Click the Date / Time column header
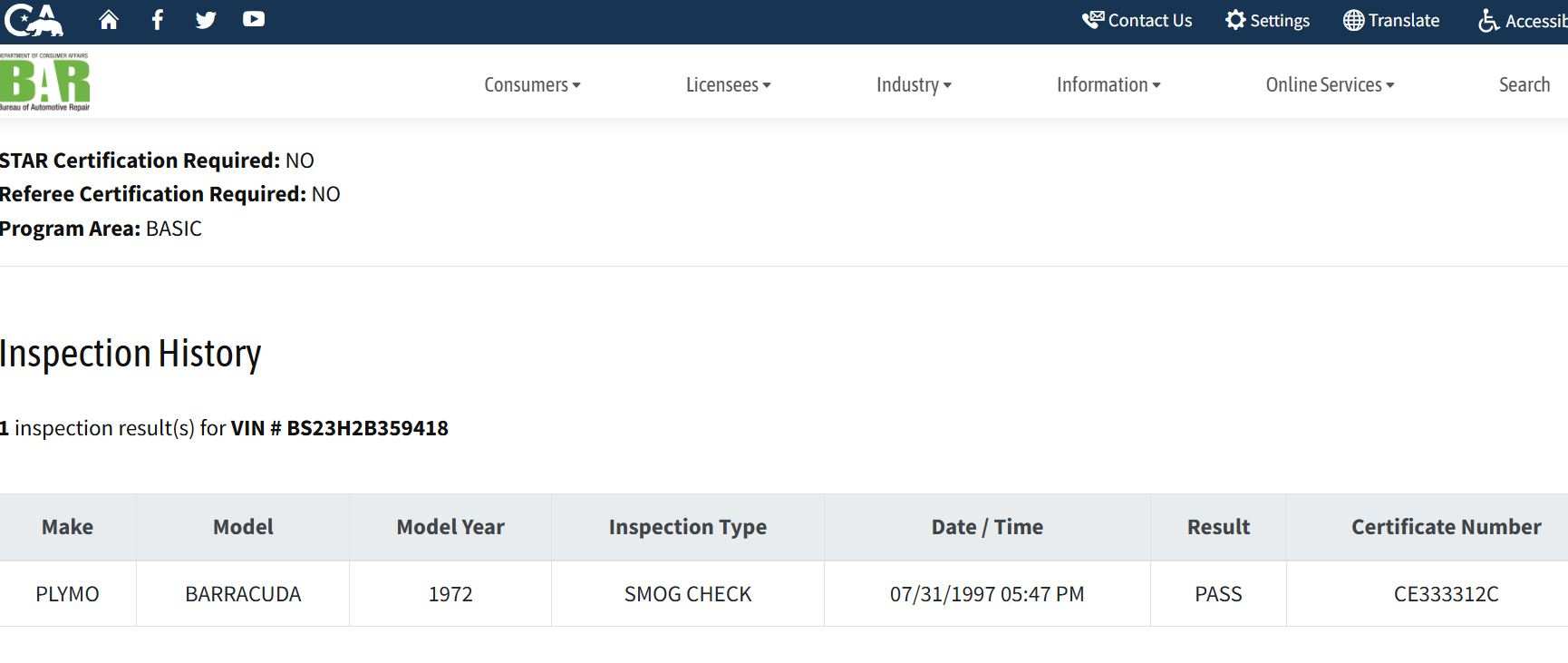The image size is (1568, 663). [x=987, y=527]
